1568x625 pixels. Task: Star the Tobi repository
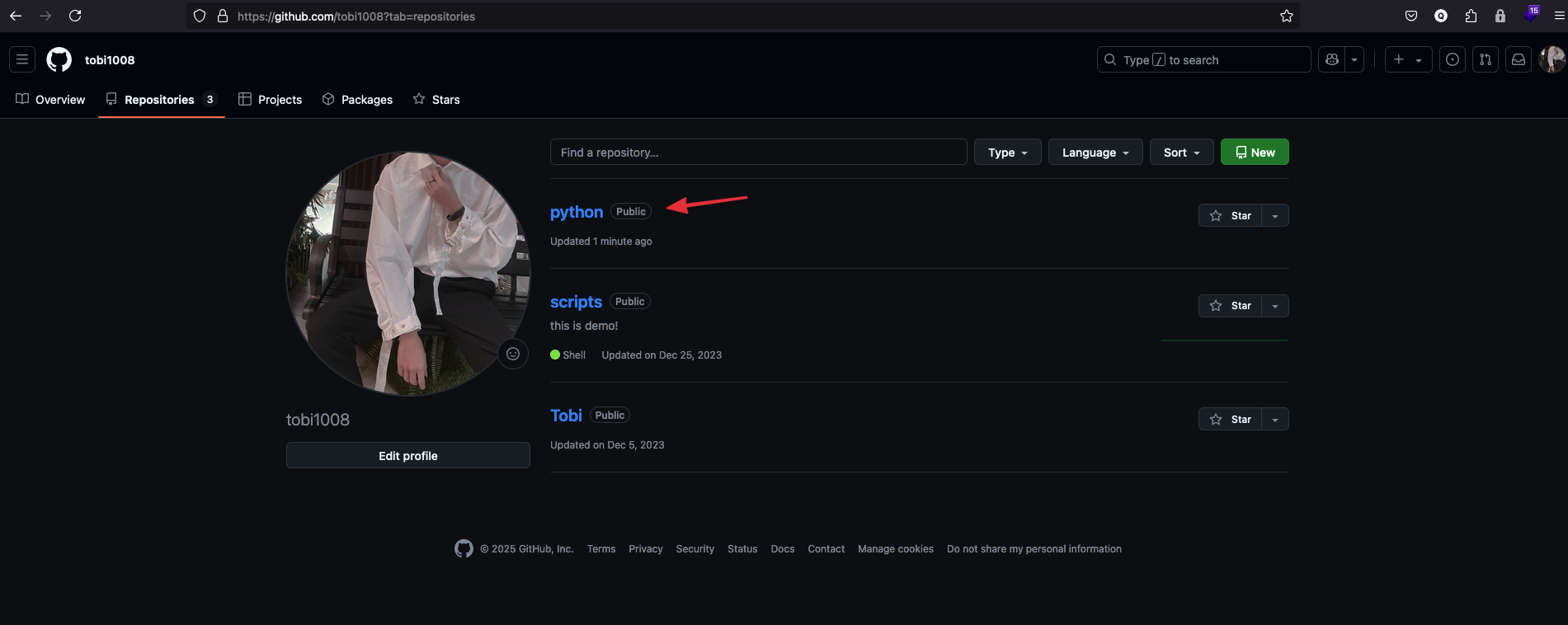pos(1230,419)
